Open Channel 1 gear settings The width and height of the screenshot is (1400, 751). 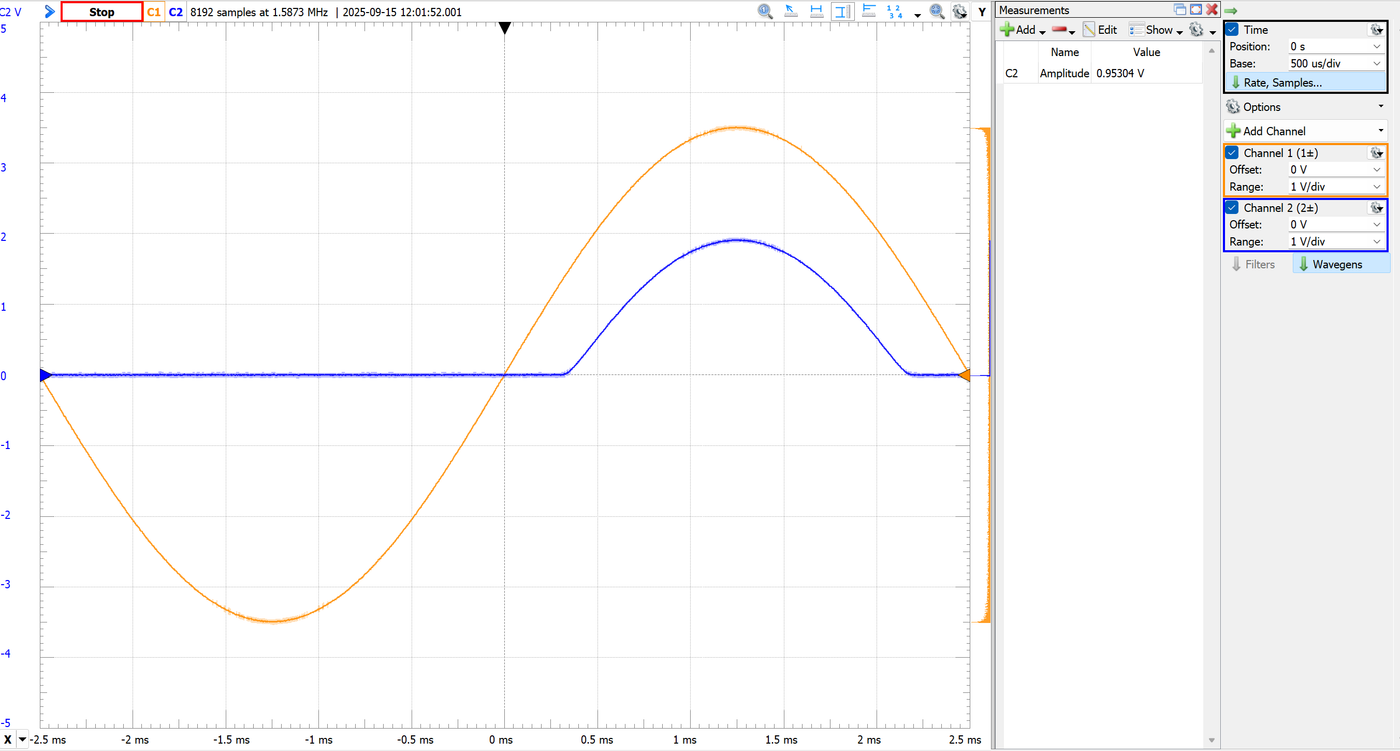pos(1376,153)
